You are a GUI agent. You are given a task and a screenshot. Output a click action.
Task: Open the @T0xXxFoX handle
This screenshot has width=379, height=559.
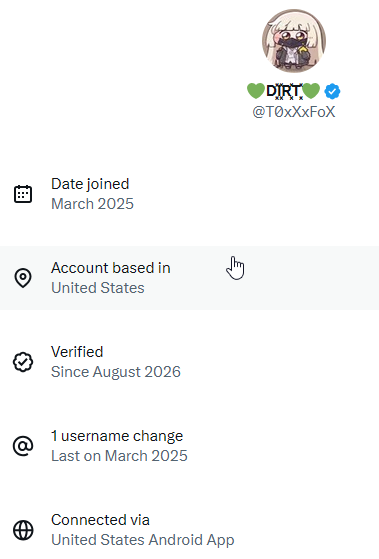click(294, 112)
